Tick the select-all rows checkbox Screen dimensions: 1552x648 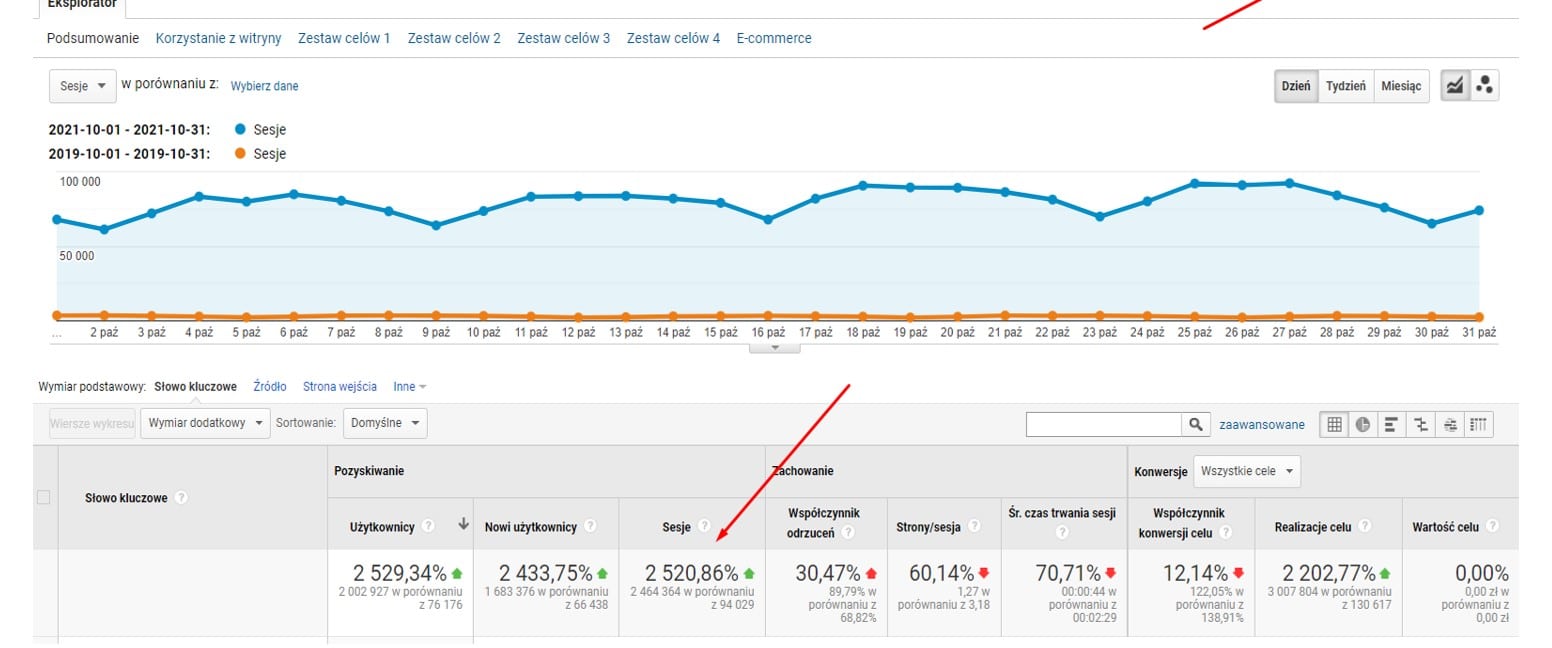coord(43,497)
